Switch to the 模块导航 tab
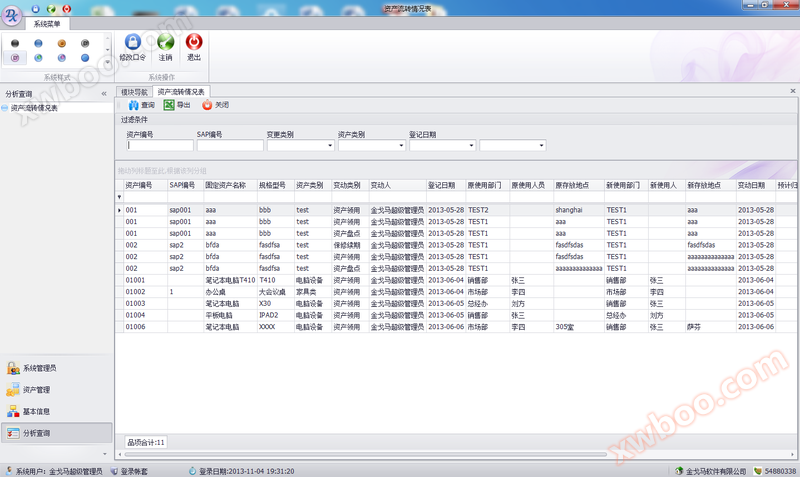 pos(133,92)
